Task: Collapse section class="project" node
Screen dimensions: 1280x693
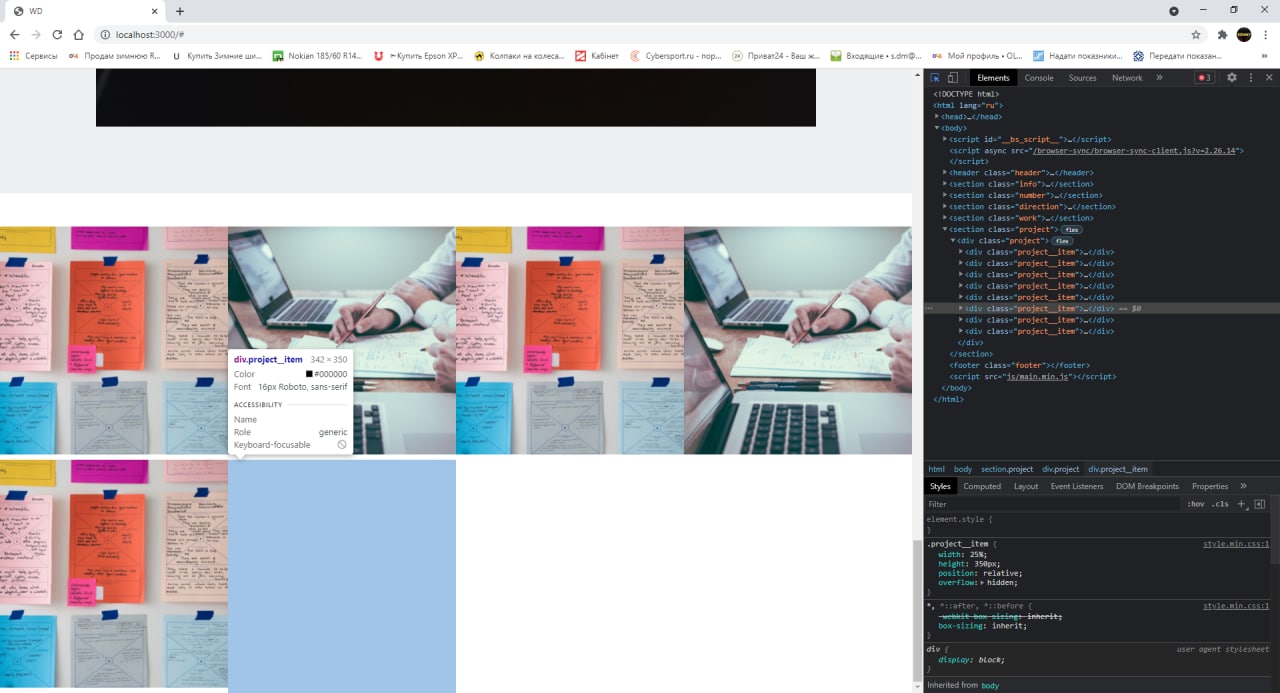Action: [946, 229]
